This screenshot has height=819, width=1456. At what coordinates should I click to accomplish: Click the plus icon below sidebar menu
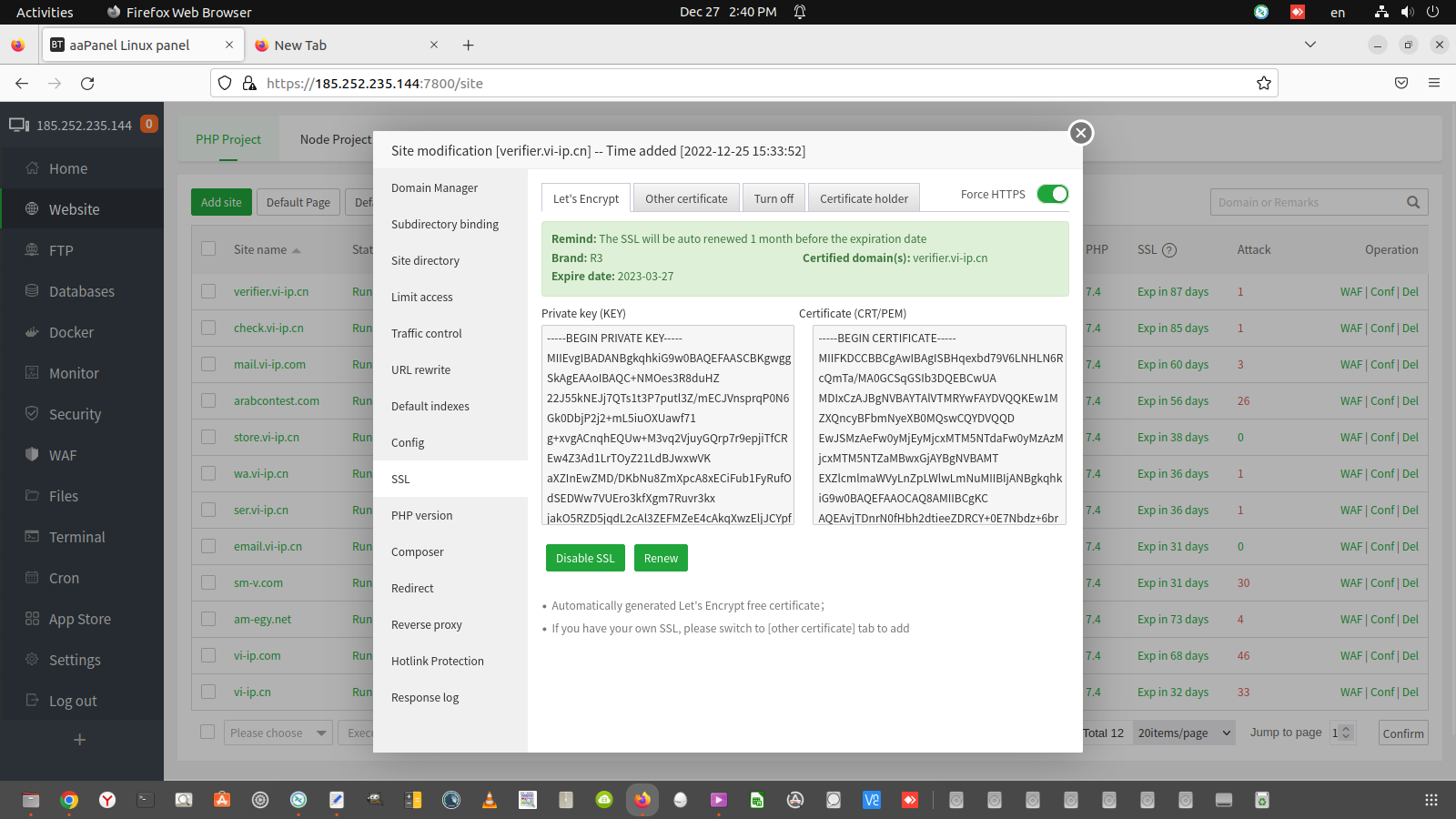[79, 740]
